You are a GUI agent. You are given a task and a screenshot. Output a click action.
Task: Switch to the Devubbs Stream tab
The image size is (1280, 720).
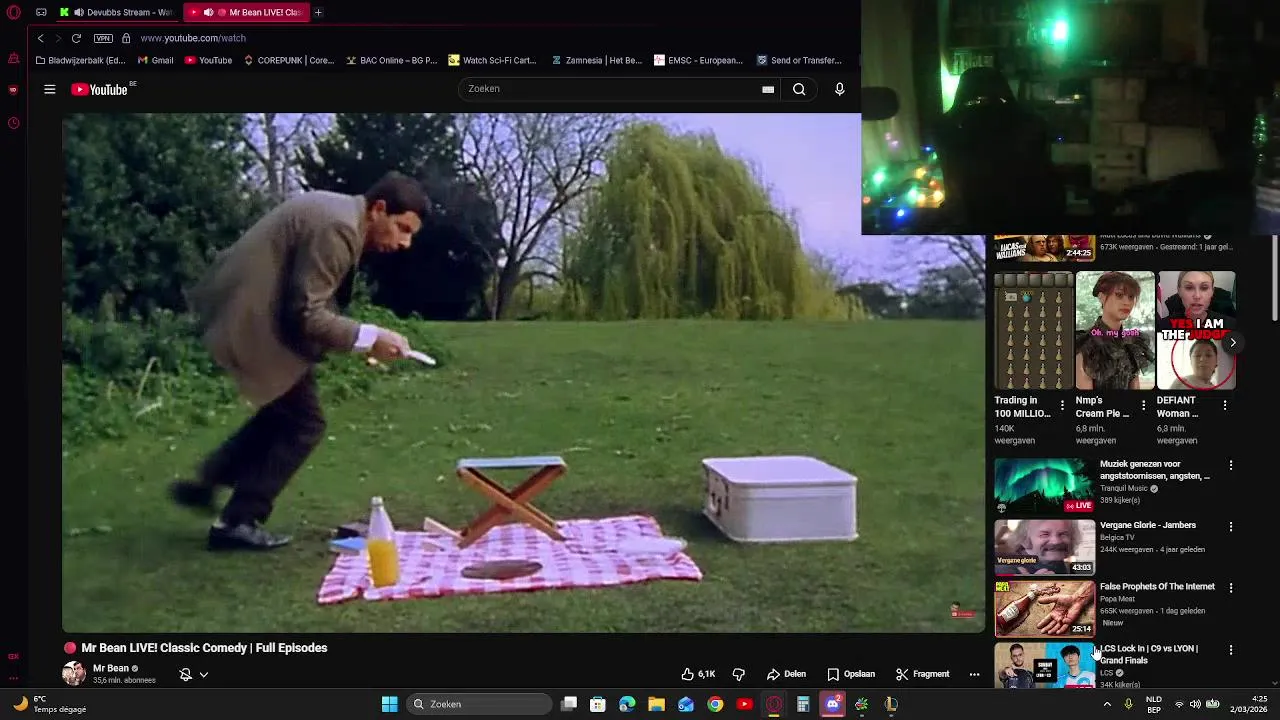click(x=117, y=12)
